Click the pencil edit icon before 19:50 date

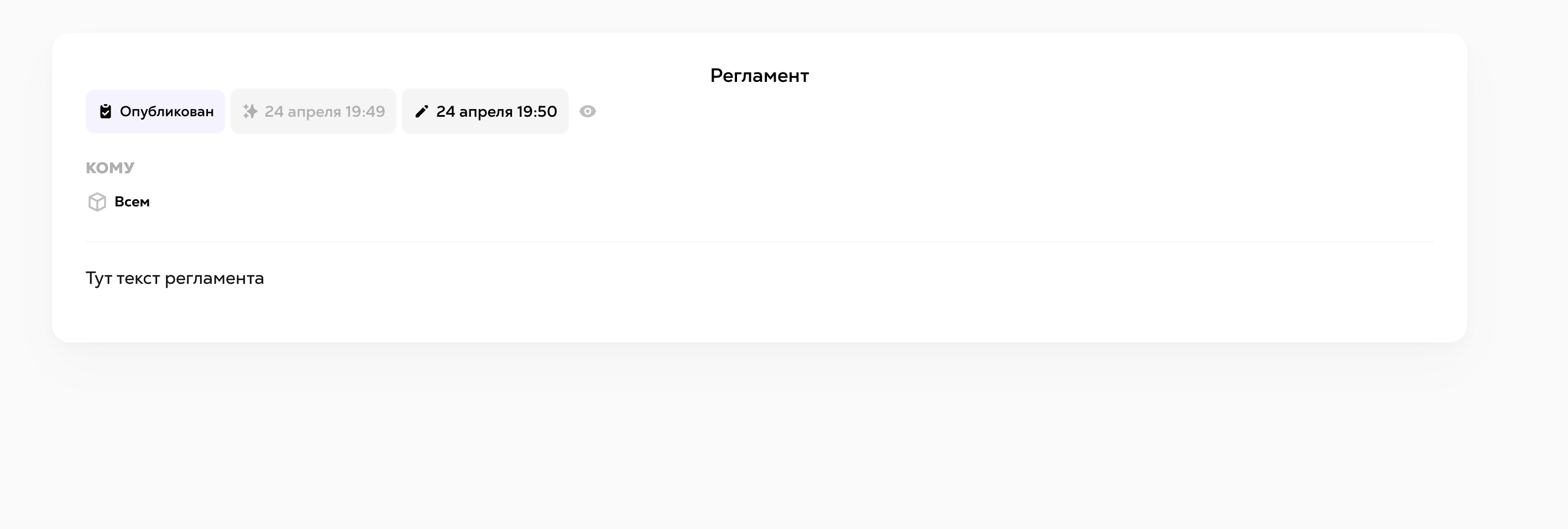422,112
